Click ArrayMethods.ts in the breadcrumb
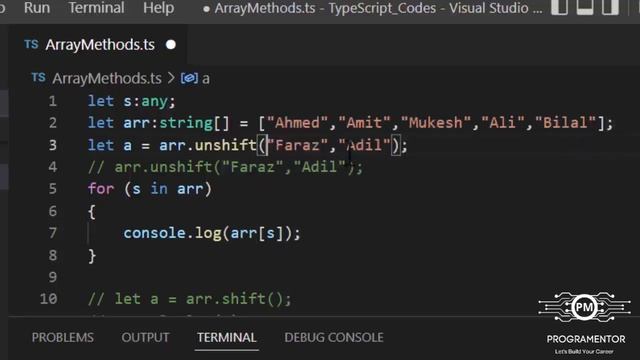The width and height of the screenshot is (640, 360). click(x=107, y=78)
